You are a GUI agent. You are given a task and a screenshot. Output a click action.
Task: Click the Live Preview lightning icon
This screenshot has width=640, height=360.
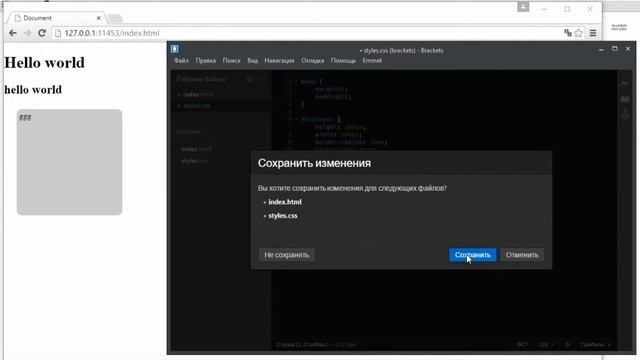625,83
